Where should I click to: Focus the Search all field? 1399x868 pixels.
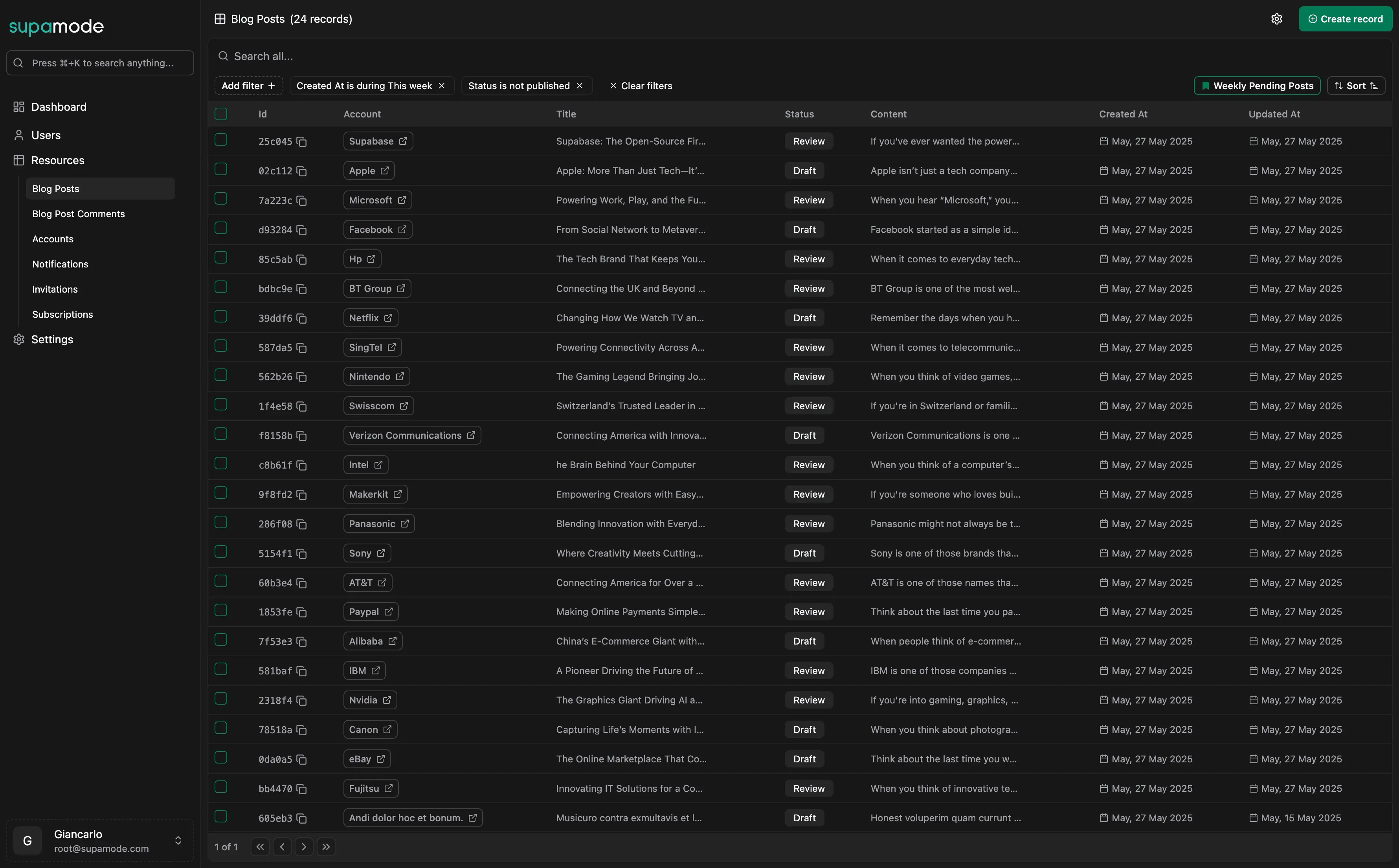coord(799,56)
